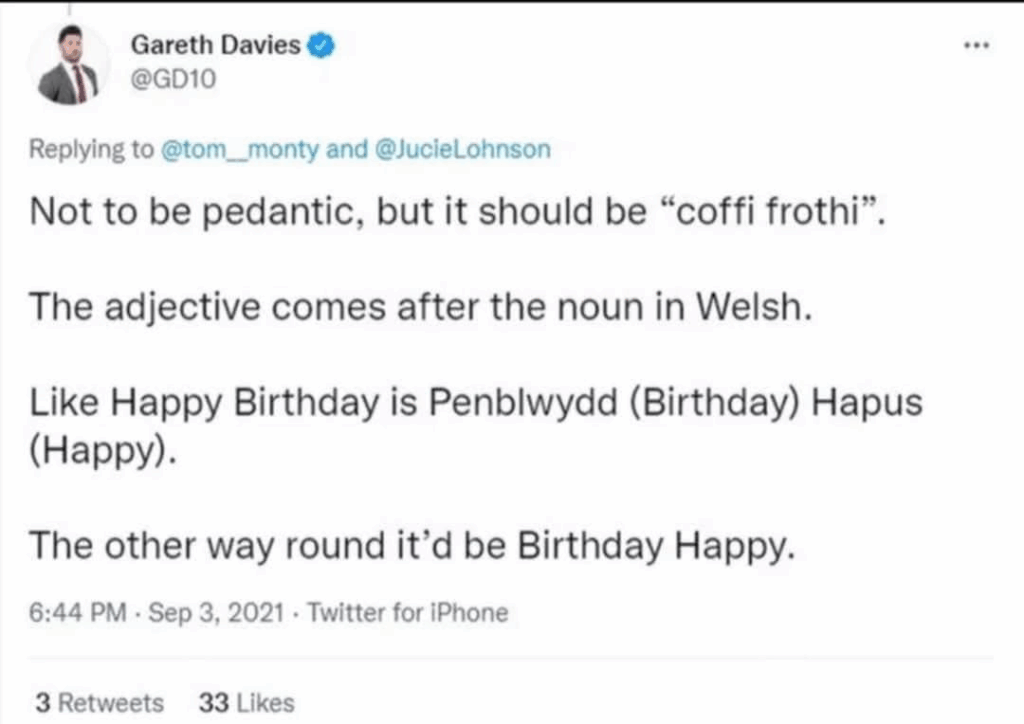This screenshot has width=1024, height=724.
Task: Open the three-dot more options menu
Action: coord(975,47)
